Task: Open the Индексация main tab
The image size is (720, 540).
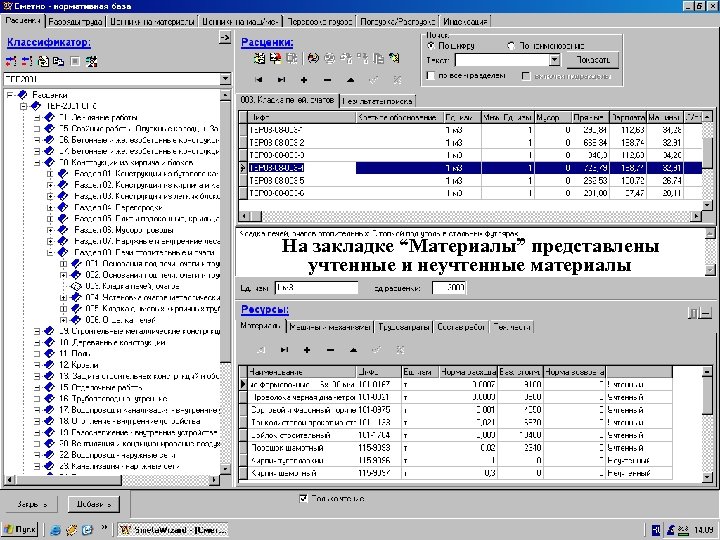Action: point(466,21)
